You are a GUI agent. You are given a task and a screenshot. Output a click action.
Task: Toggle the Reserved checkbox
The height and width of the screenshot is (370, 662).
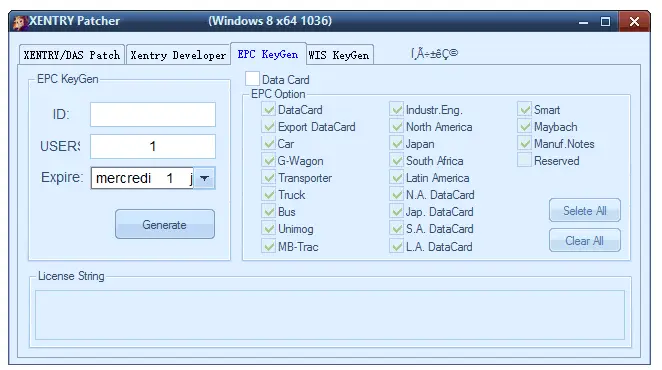pyautogui.click(x=524, y=161)
